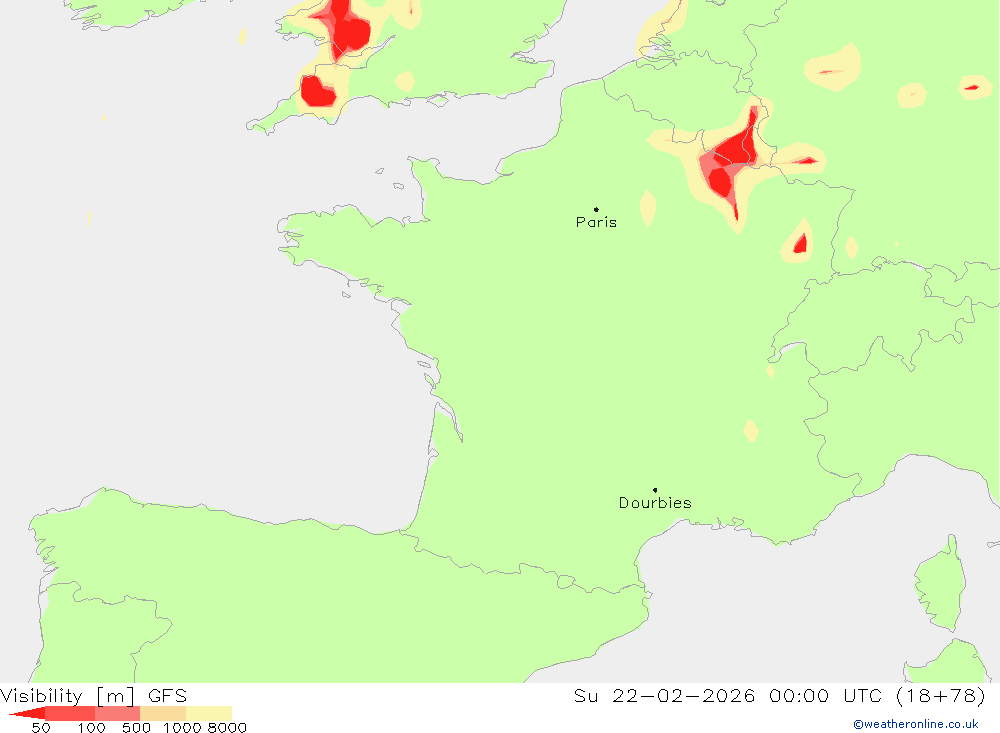The image size is (1000, 733).
Task: Click the legend value 500
Action: coord(136,728)
